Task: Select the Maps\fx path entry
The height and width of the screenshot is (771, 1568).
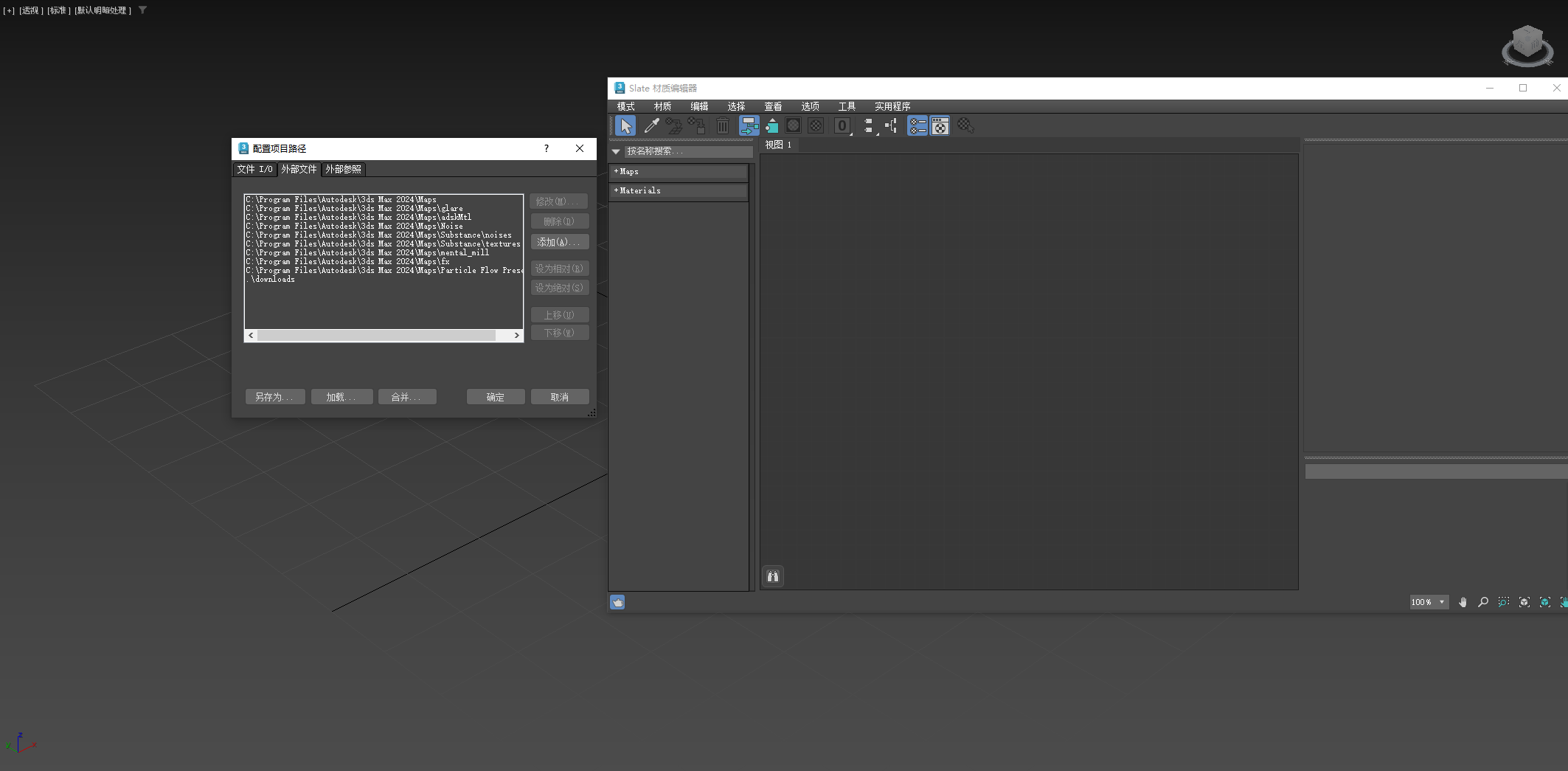Action: (x=384, y=262)
